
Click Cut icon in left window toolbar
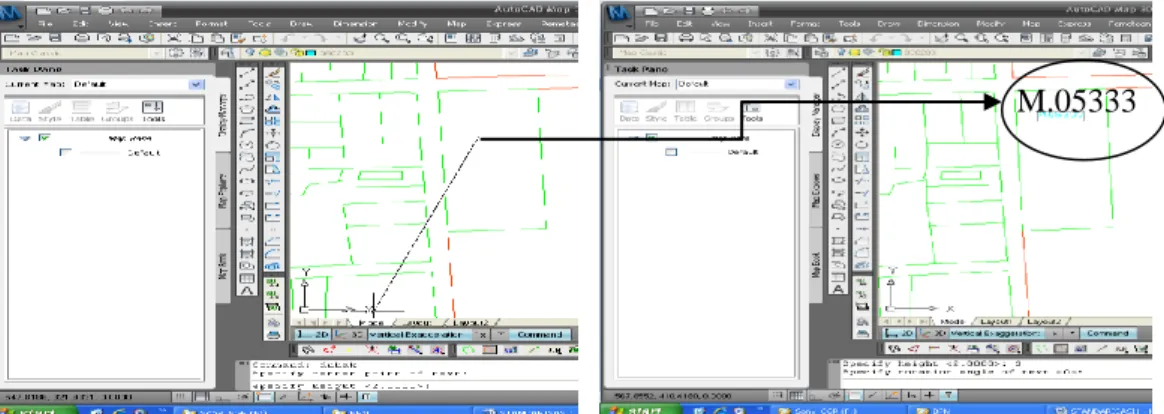tap(172, 39)
